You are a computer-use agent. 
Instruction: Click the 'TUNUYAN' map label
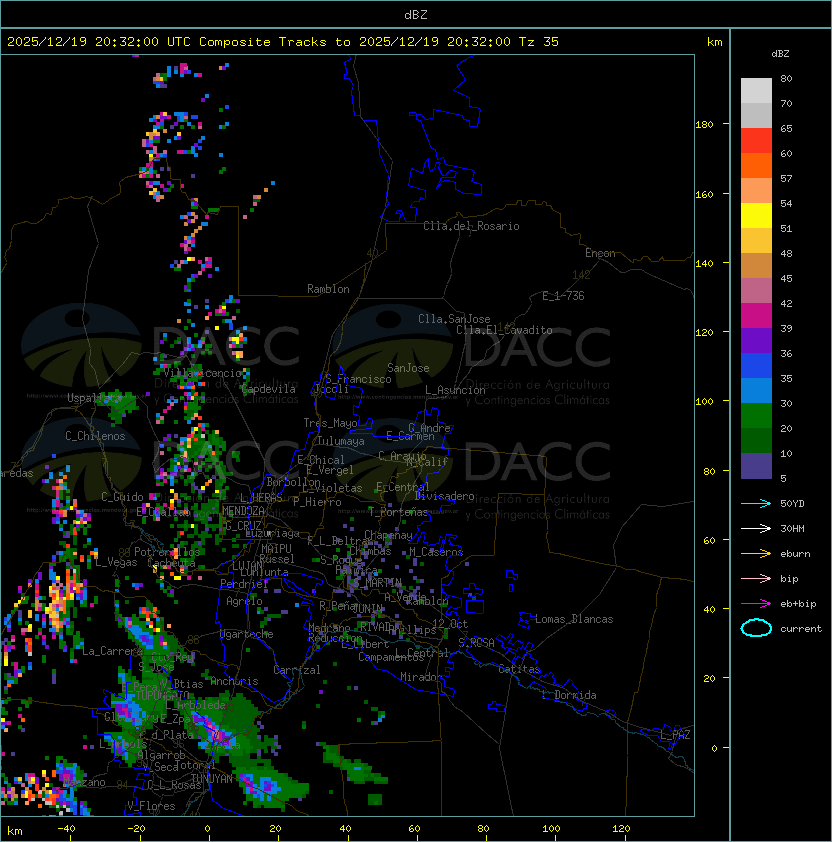212,779
